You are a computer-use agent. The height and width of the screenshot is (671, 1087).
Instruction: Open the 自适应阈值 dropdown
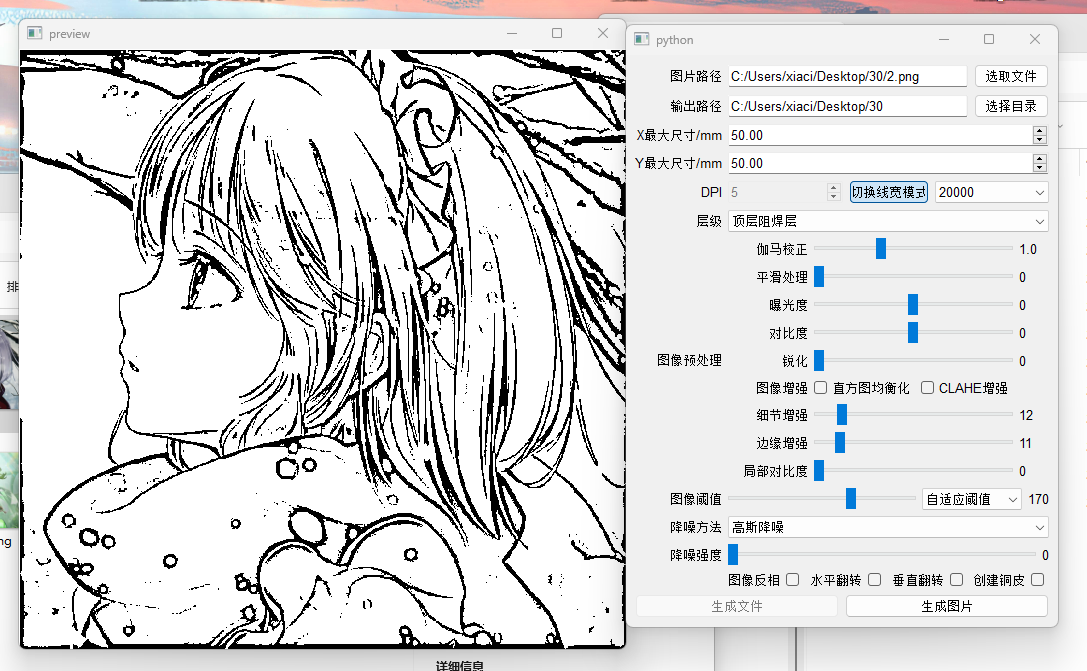click(971, 499)
